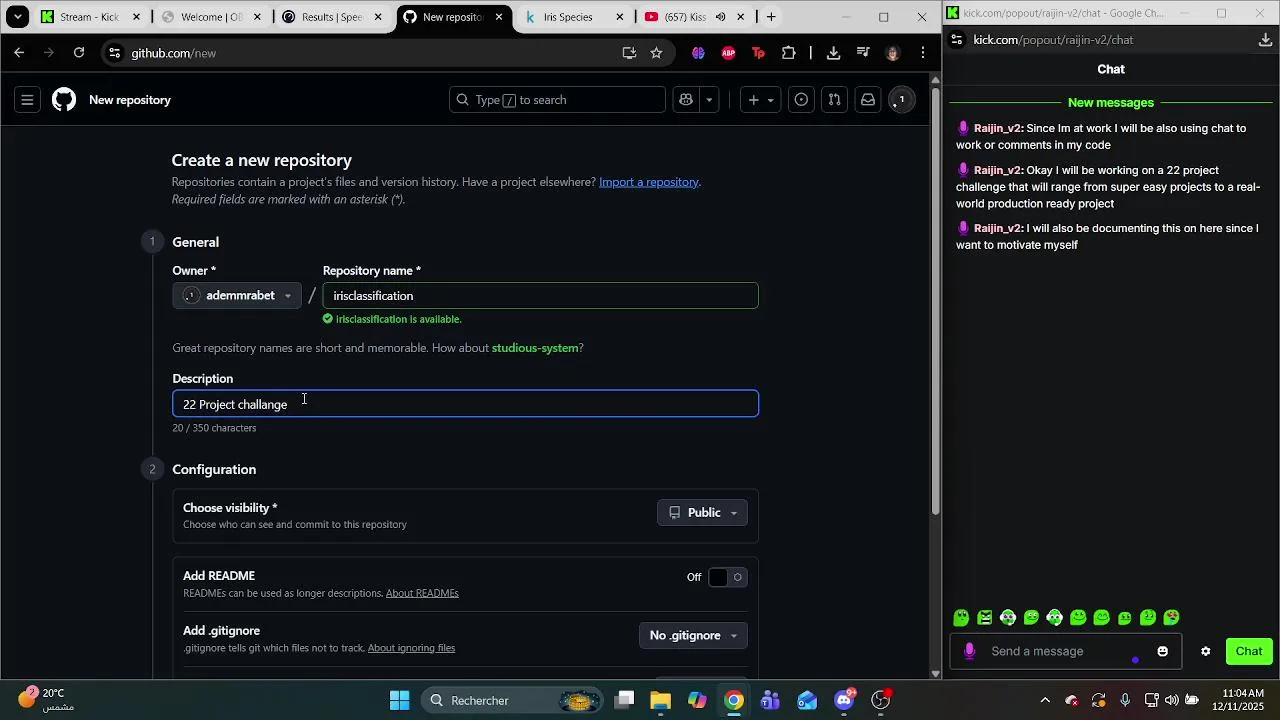1280x720 pixels.
Task: Open the No .gitignore dropdown
Action: coord(693,636)
